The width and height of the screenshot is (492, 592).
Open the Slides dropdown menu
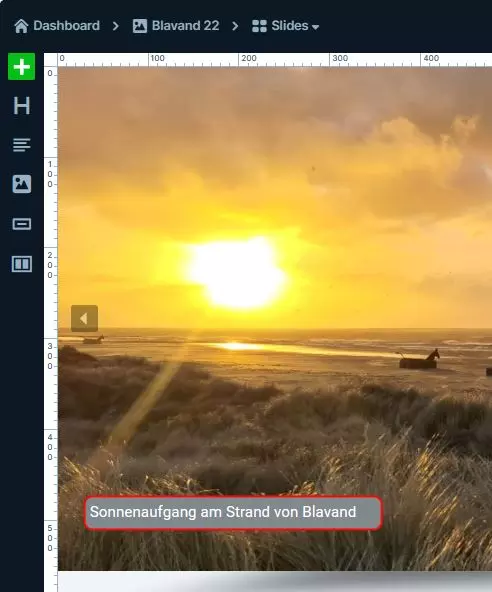click(x=285, y=26)
